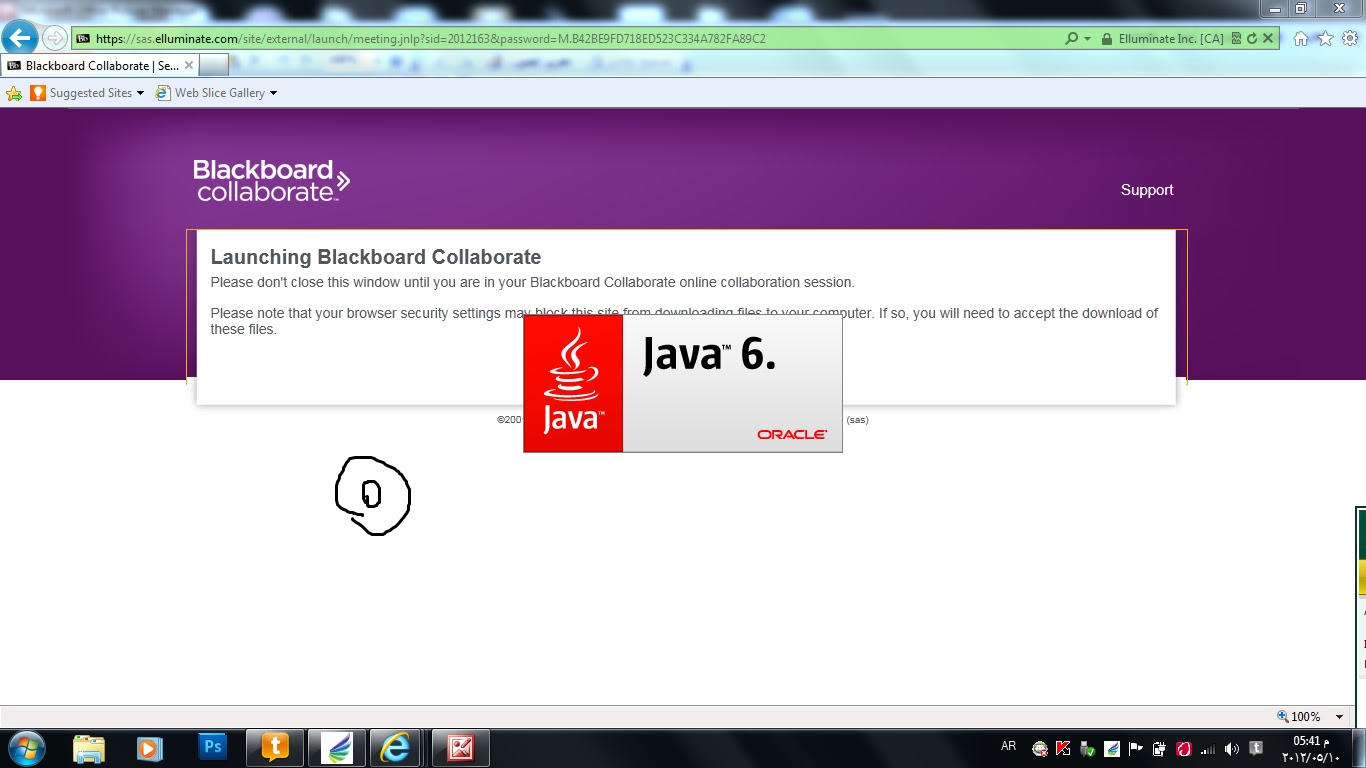Click the power plug battery tray icon
The width and height of the screenshot is (1366, 768).
click(1160, 748)
